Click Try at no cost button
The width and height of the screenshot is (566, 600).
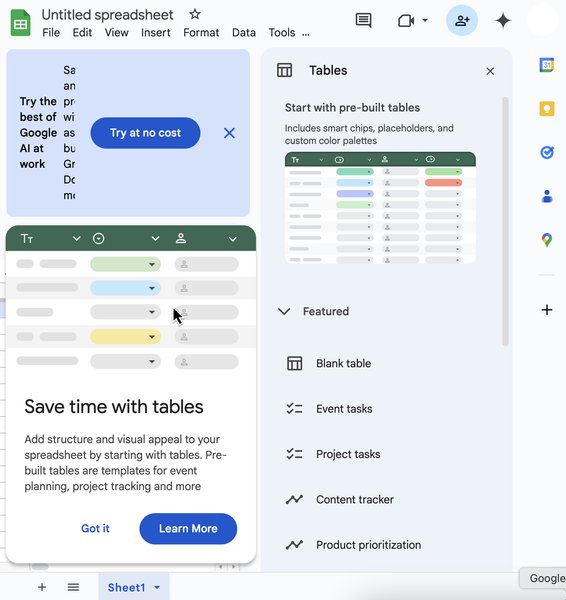pyautogui.click(x=145, y=133)
